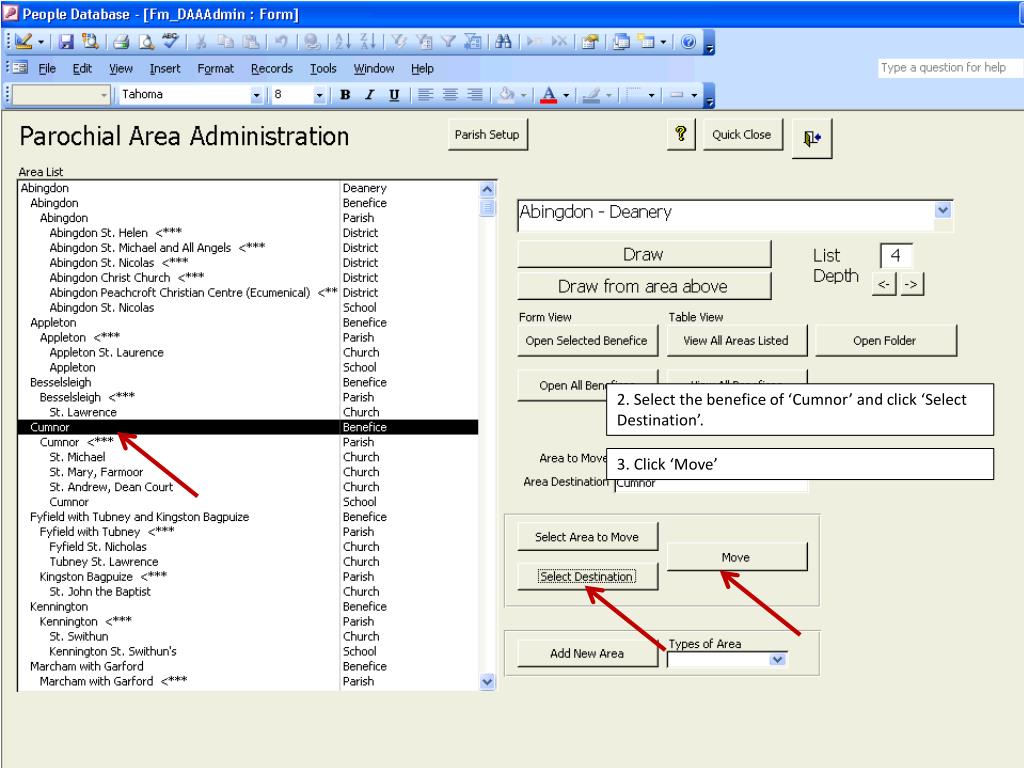Click the Database Window icon

coord(621,42)
